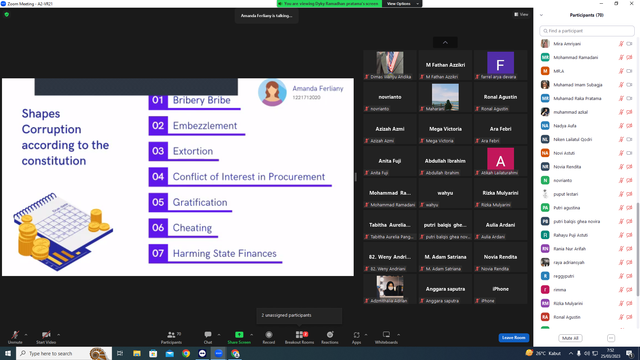Click Windows 'Type here to search' box
Screen dimensions: 640x360
(63, 353)
